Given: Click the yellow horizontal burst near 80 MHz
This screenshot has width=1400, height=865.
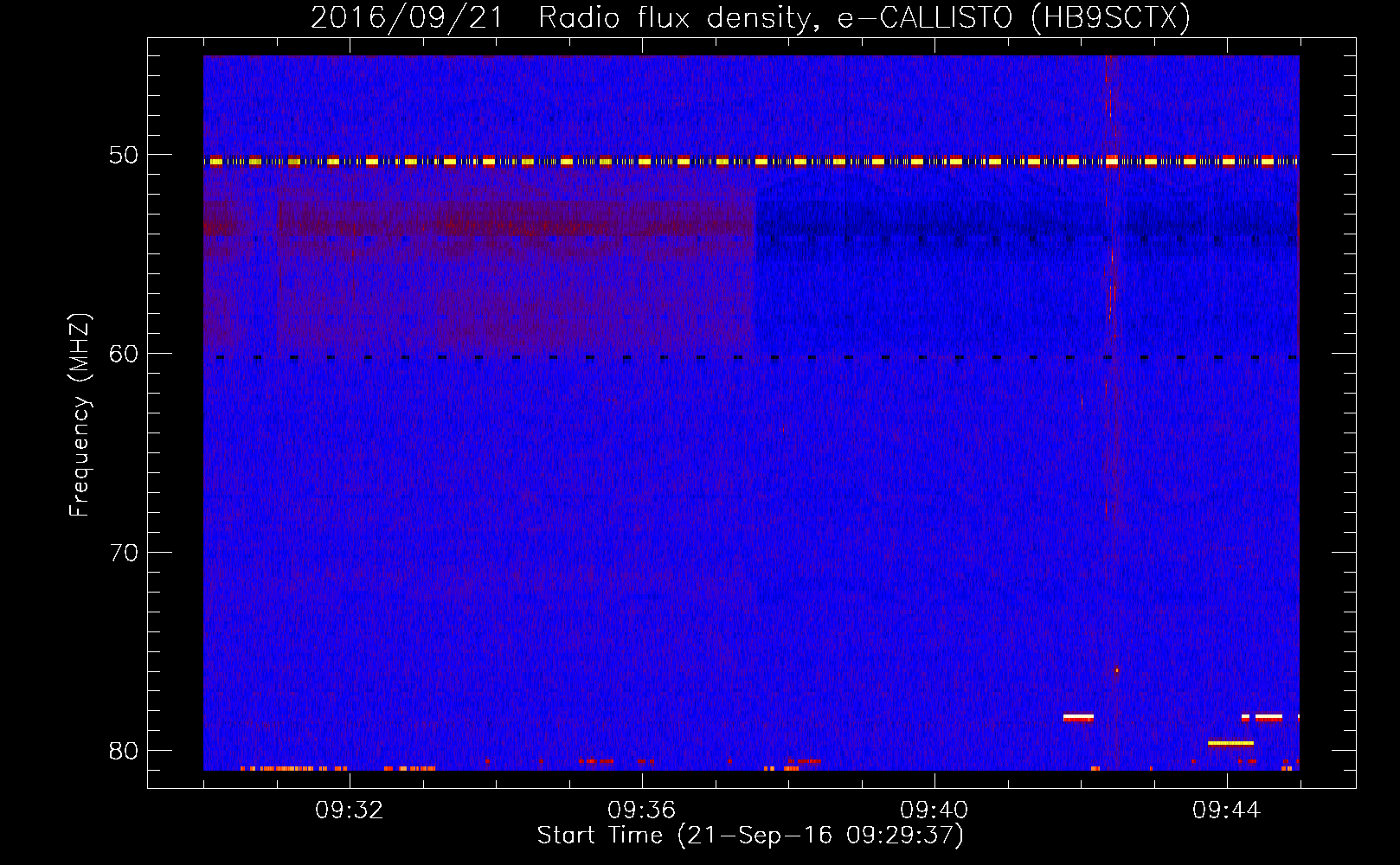Looking at the screenshot, I should click(1230, 743).
